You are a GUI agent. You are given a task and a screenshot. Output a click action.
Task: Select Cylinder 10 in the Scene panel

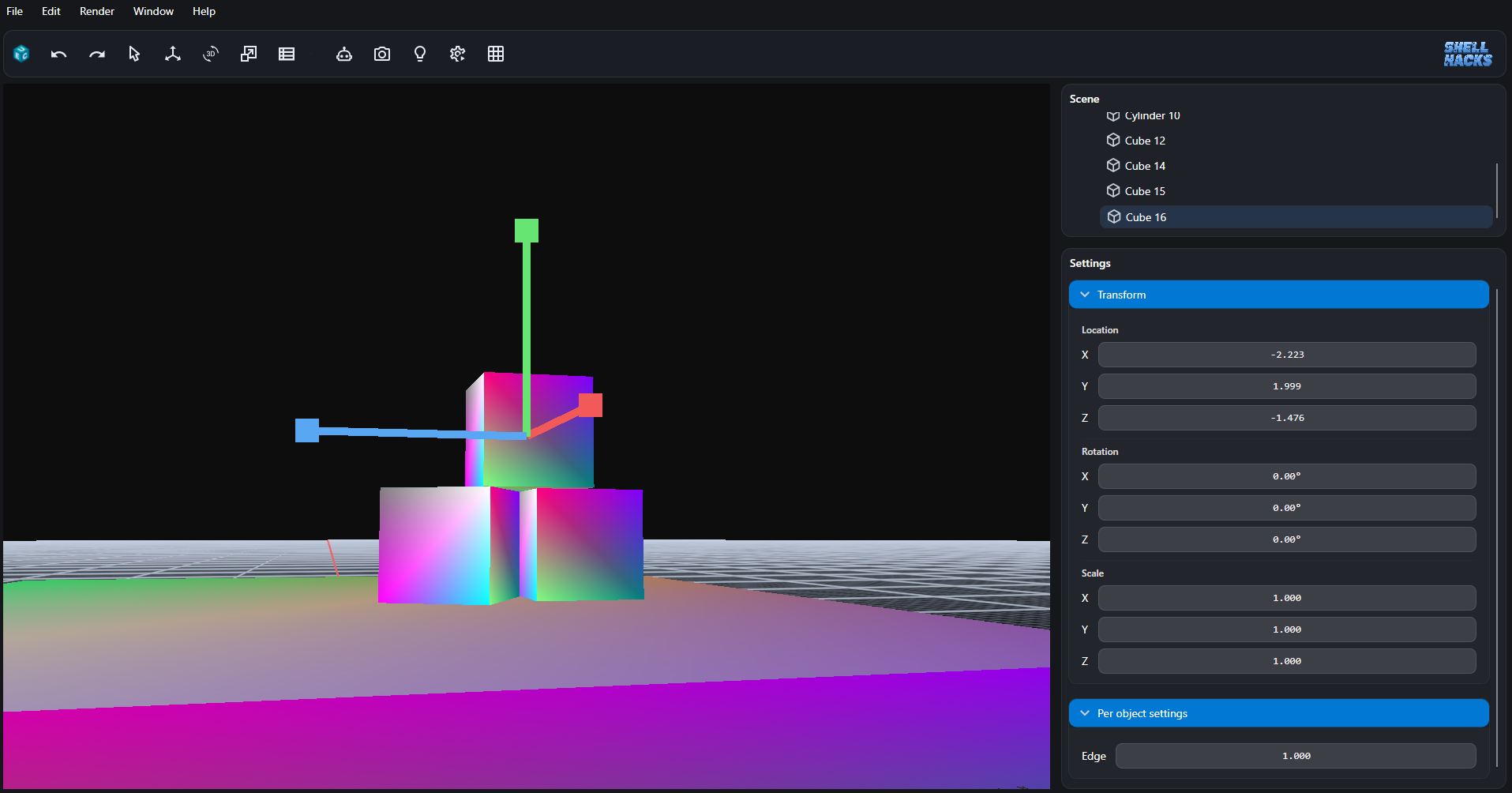[1151, 115]
